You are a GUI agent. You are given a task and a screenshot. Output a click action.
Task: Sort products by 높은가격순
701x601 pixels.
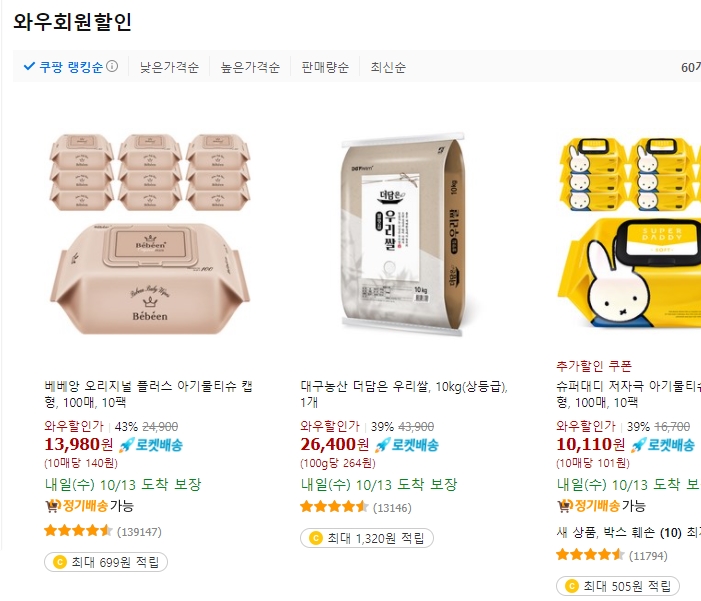(x=250, y=67)
